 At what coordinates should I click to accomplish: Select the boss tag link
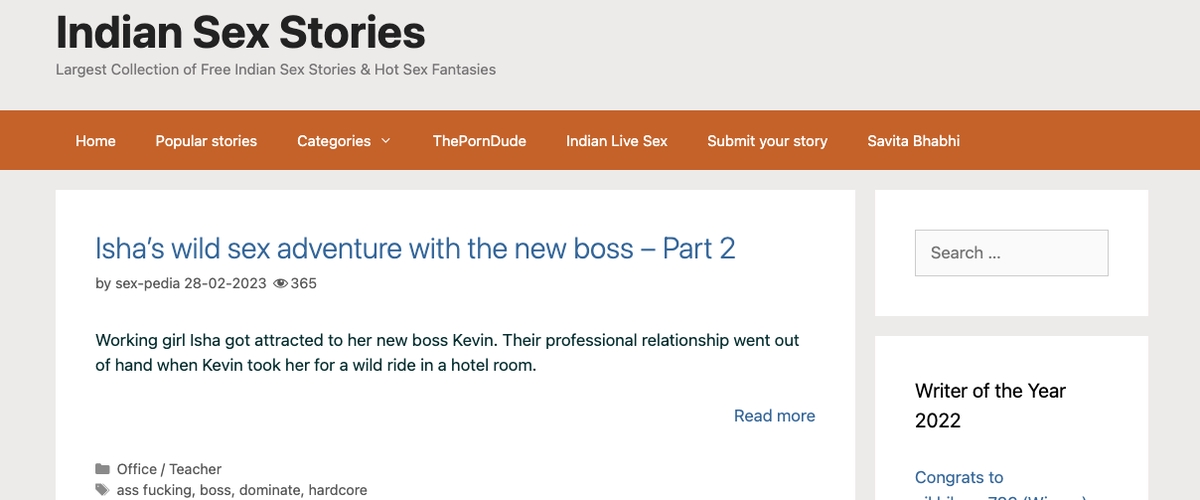point(214,490)
